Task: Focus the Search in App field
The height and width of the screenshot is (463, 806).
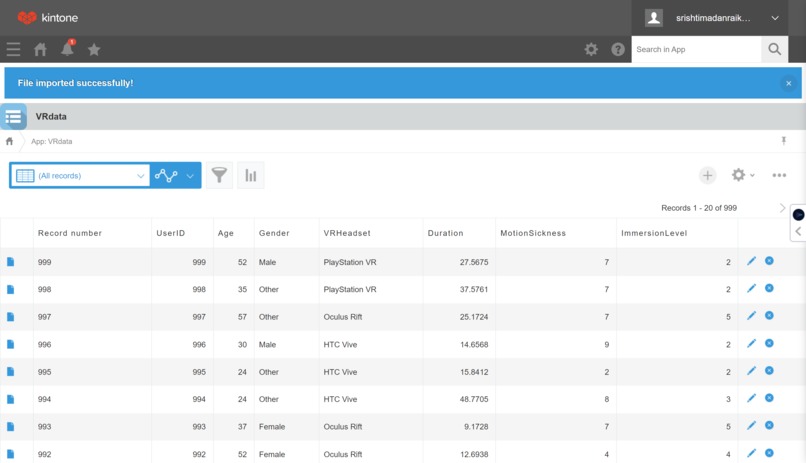Action: click(x=696, y=49)
